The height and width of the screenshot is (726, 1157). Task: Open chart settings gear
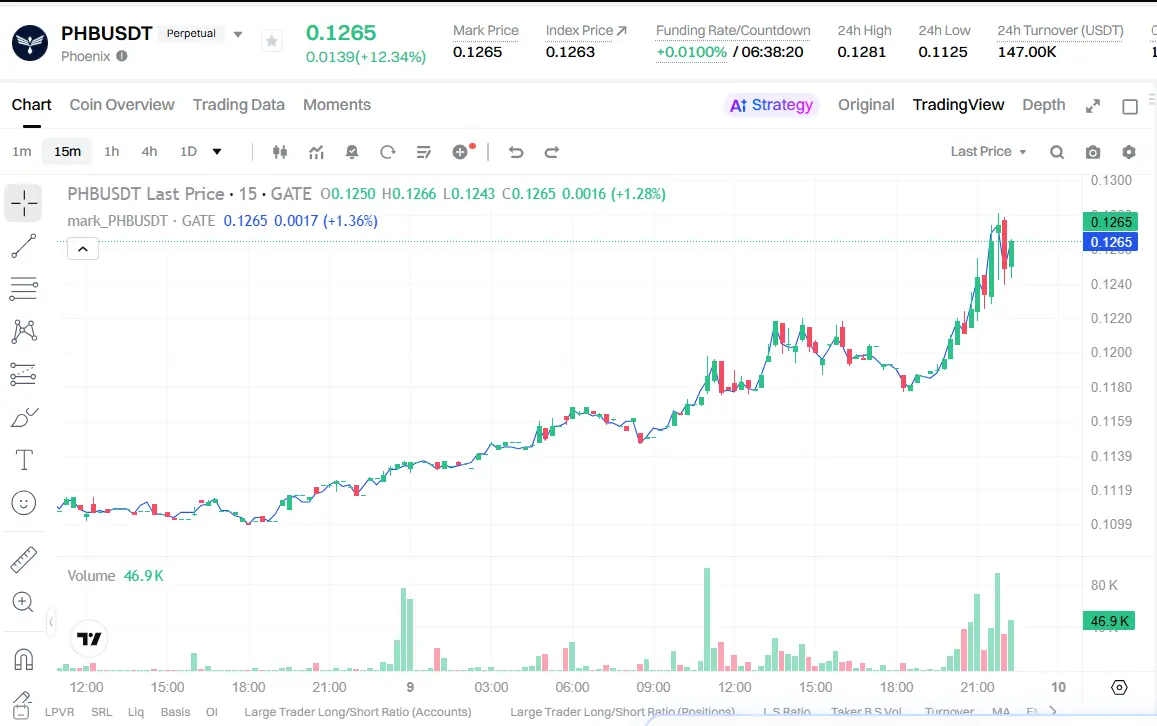[1129, 152]
